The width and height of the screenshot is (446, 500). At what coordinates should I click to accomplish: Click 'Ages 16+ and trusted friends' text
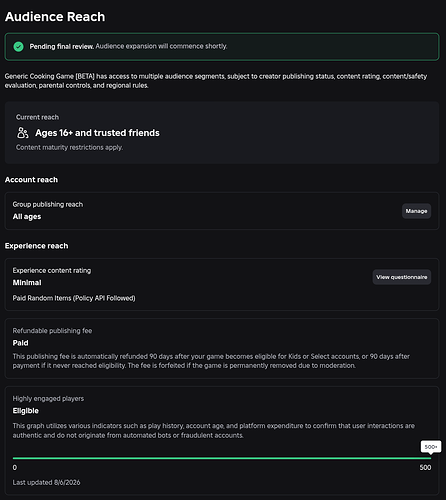point(97,133)
